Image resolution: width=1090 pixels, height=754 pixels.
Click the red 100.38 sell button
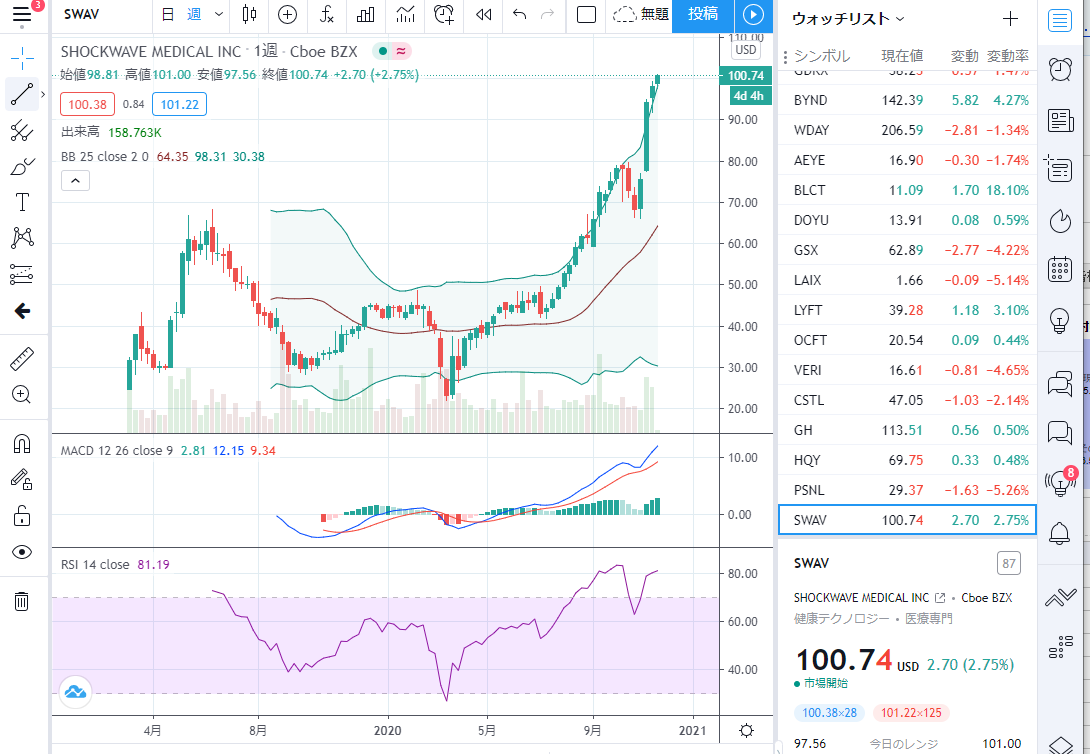pos(88,104)
